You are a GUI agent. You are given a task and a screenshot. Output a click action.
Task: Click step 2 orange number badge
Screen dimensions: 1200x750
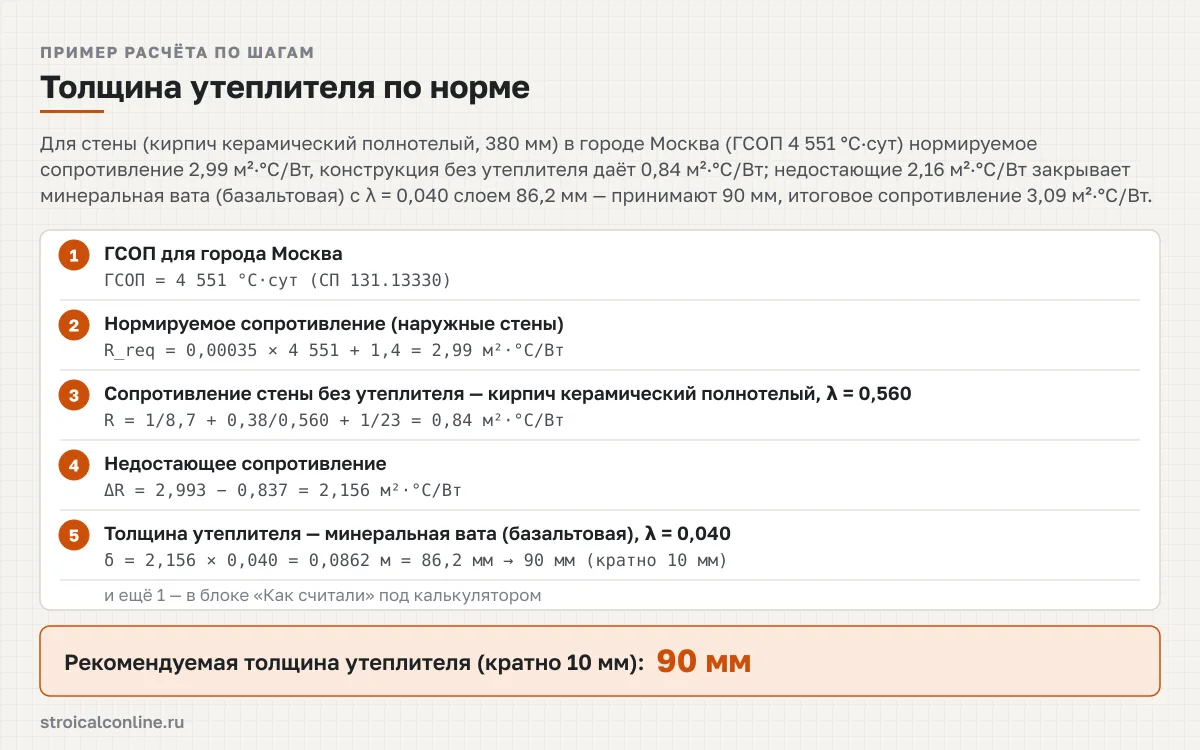click(x=74, y=326)
